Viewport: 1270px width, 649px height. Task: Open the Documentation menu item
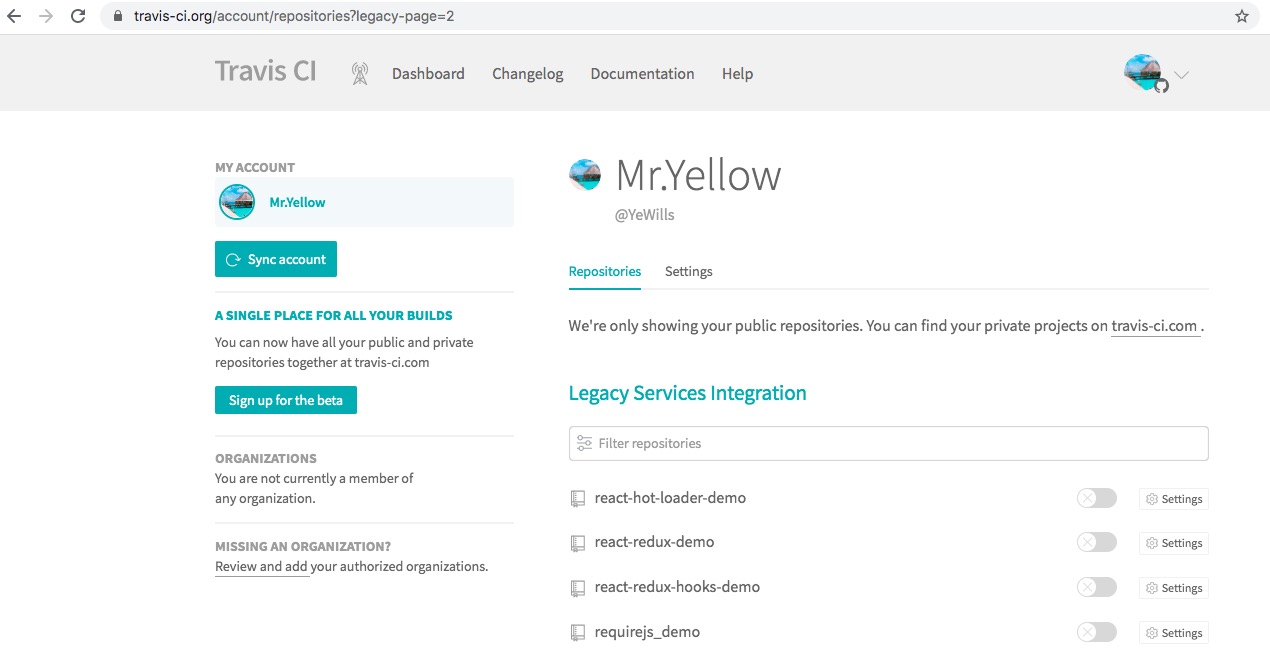(642, 74)
